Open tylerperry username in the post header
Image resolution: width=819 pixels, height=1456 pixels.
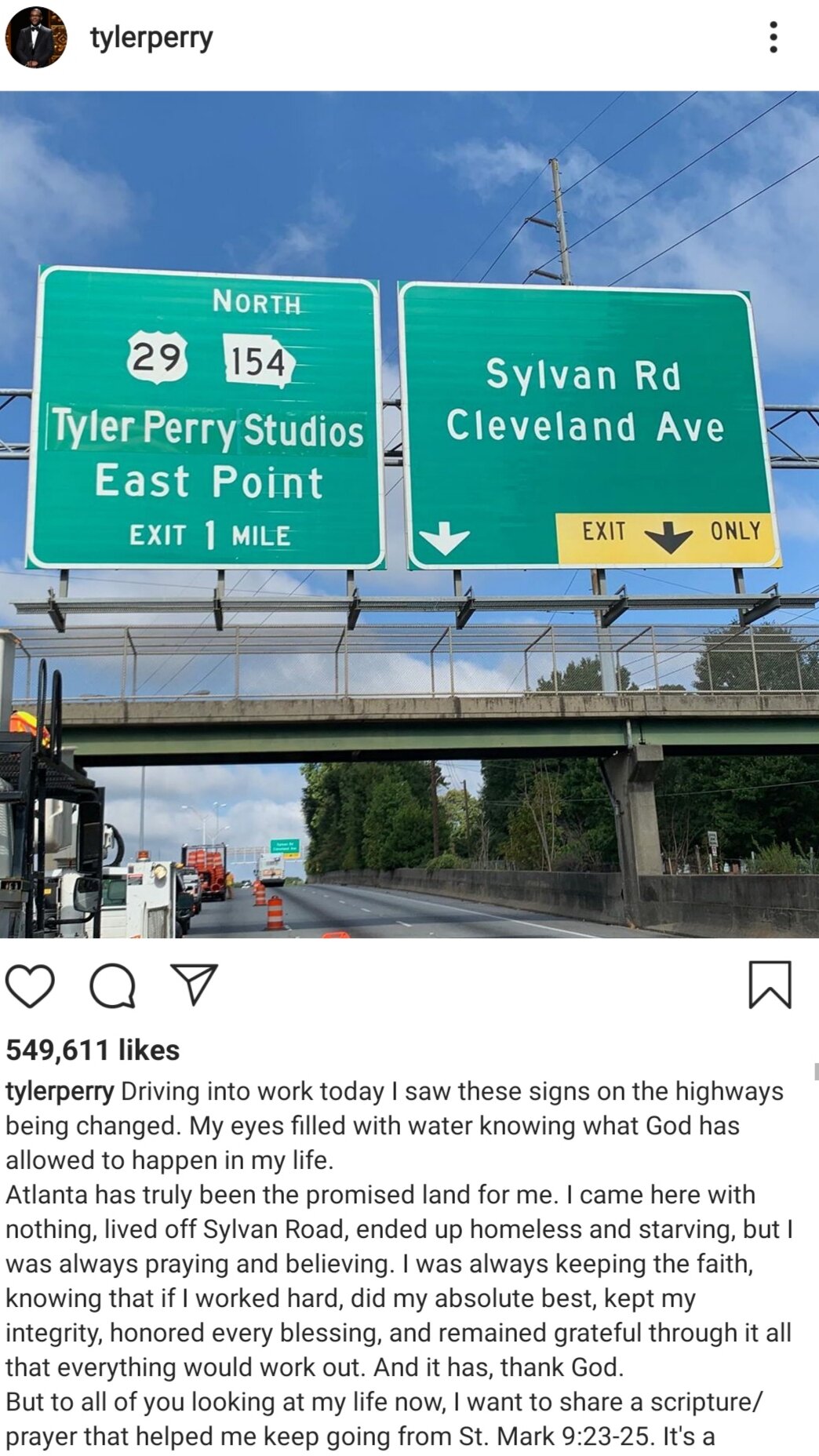point(151,37)
